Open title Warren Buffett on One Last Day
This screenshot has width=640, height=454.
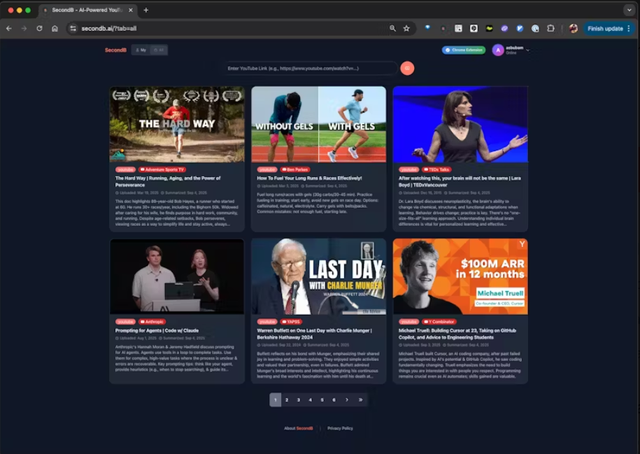314,334
